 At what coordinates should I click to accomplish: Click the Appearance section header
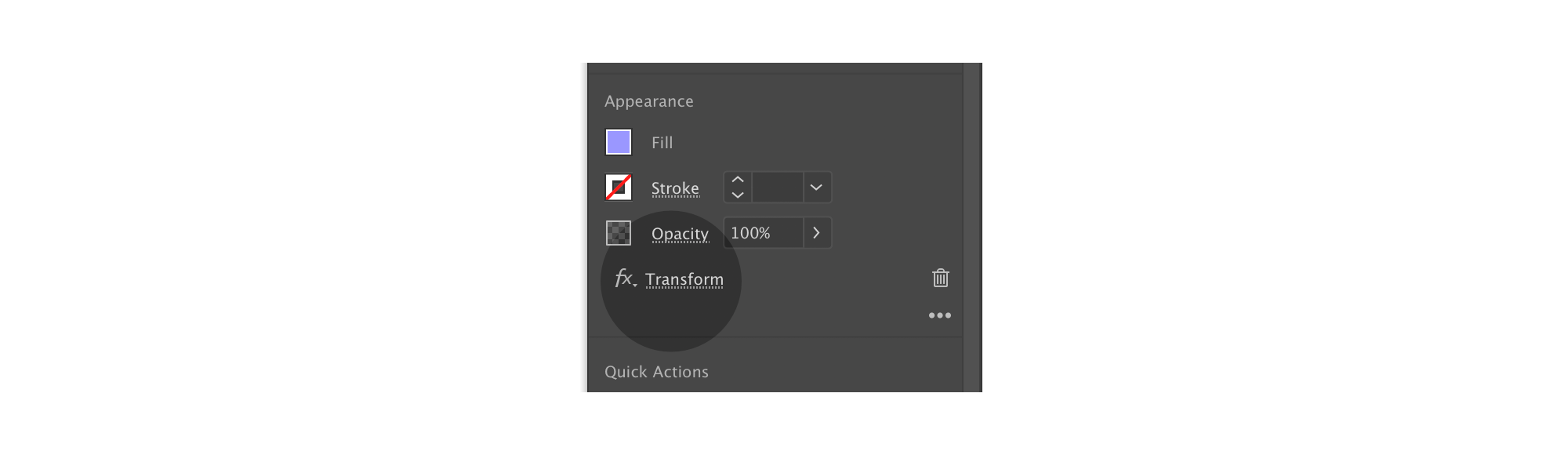pyautogui.click(x=649, y=101)
